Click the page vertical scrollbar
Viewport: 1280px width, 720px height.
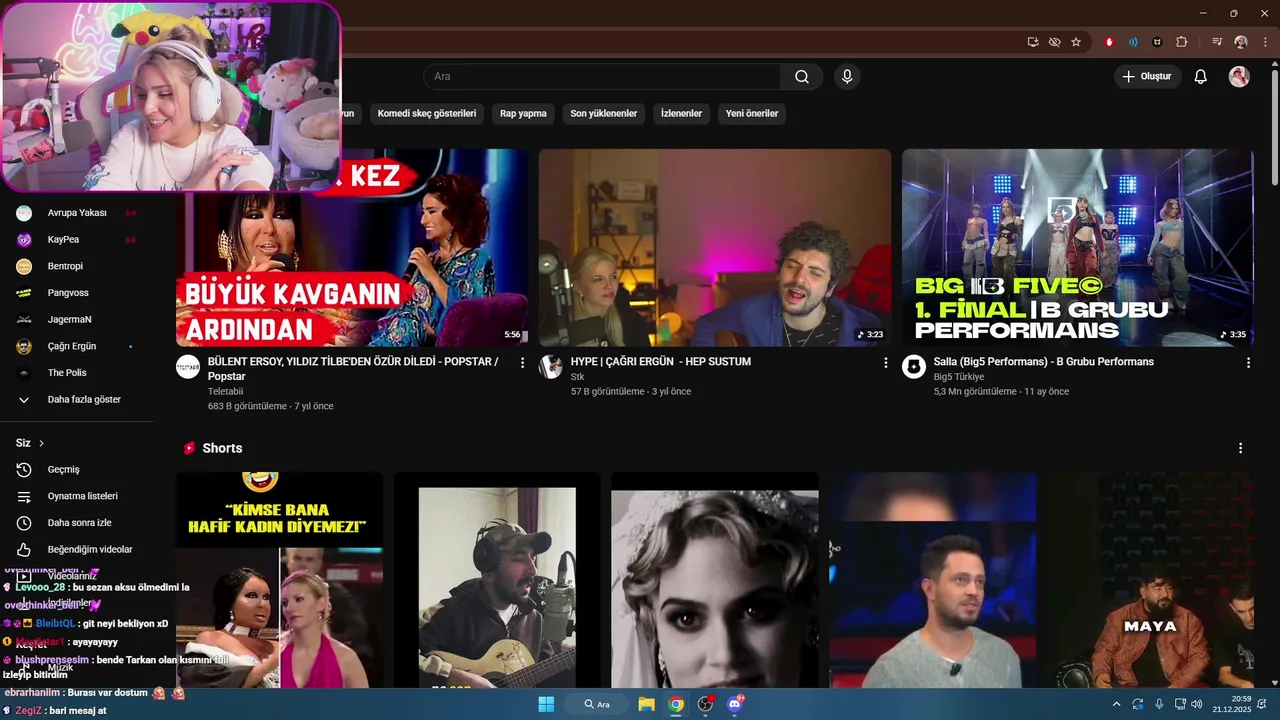[1274, 125]
